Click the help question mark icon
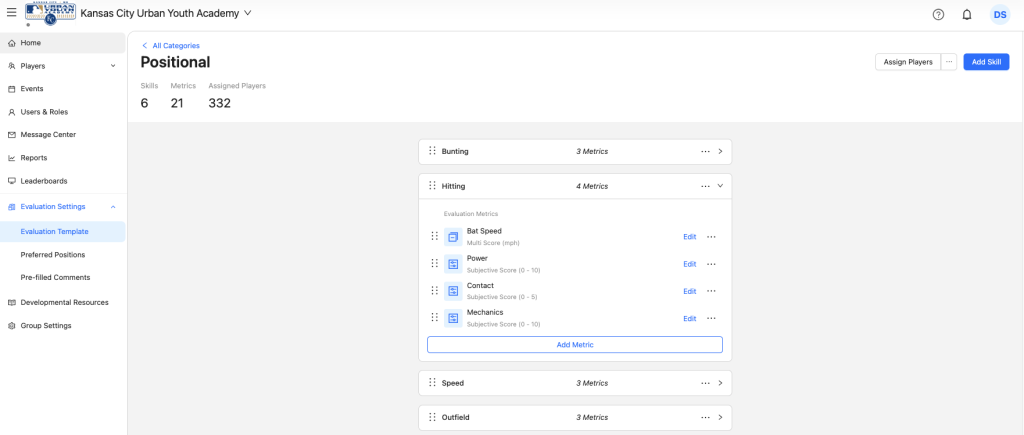 tap(938, 14)
